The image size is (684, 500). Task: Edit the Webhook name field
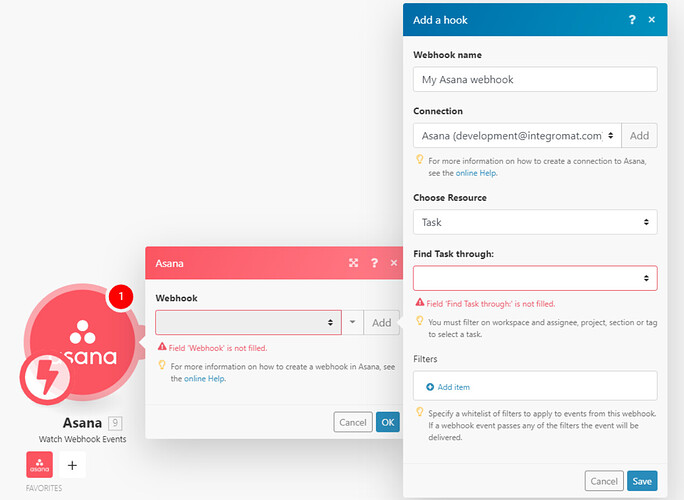(535, 79)
